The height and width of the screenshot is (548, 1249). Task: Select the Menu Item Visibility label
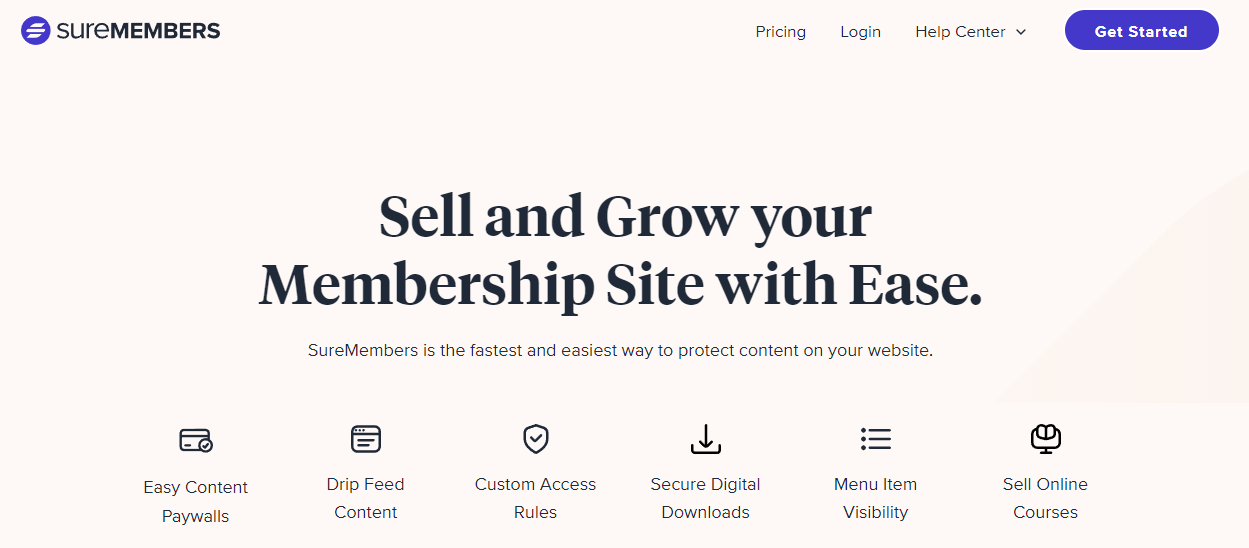(875, 498)
